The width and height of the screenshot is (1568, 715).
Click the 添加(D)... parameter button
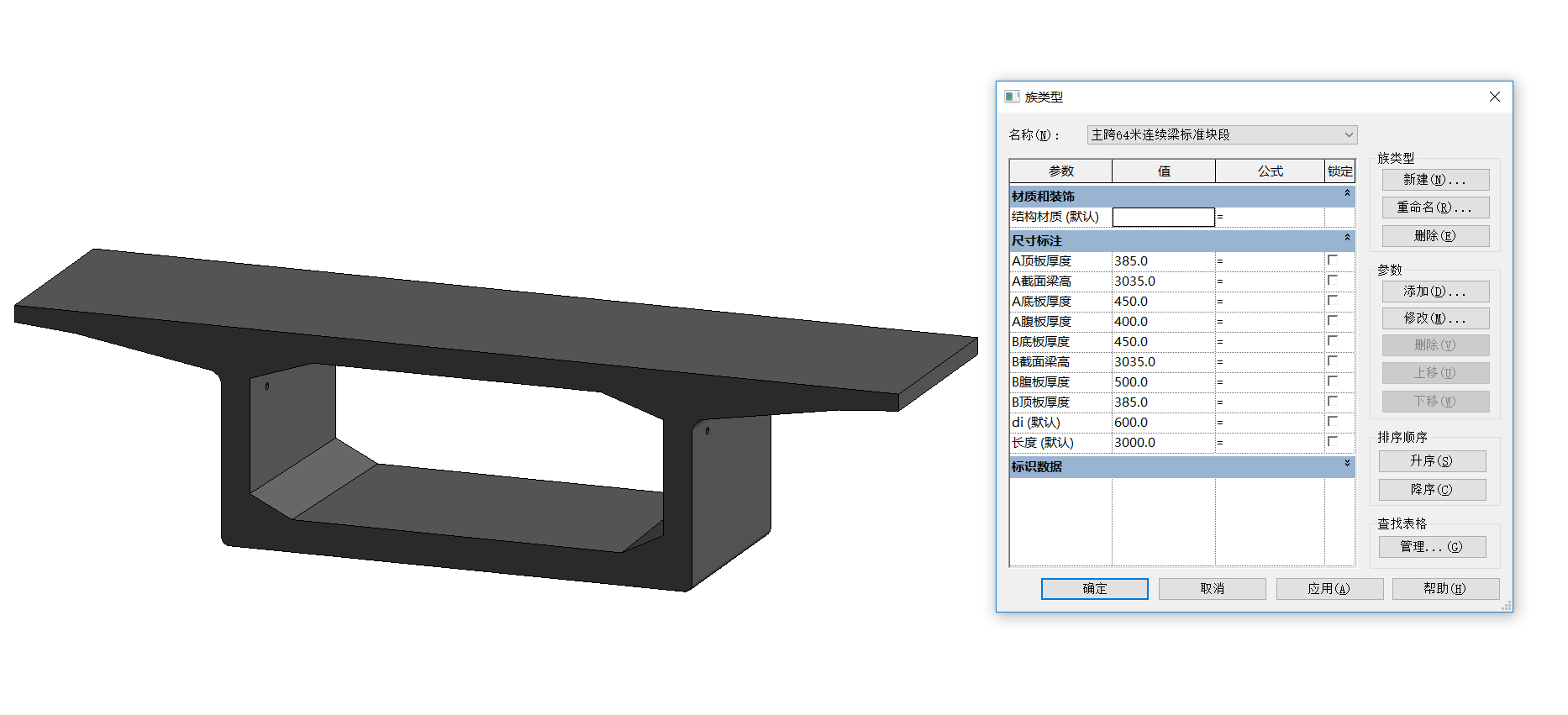[1435, 292]
